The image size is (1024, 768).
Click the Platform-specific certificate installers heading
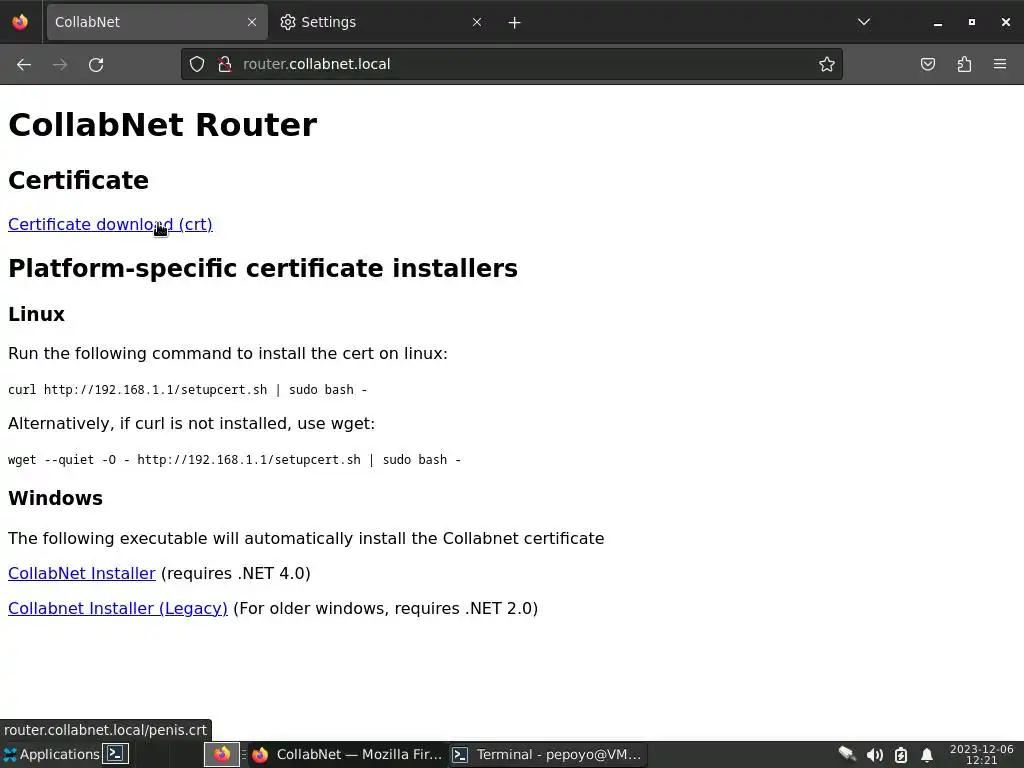coord(263,268)
